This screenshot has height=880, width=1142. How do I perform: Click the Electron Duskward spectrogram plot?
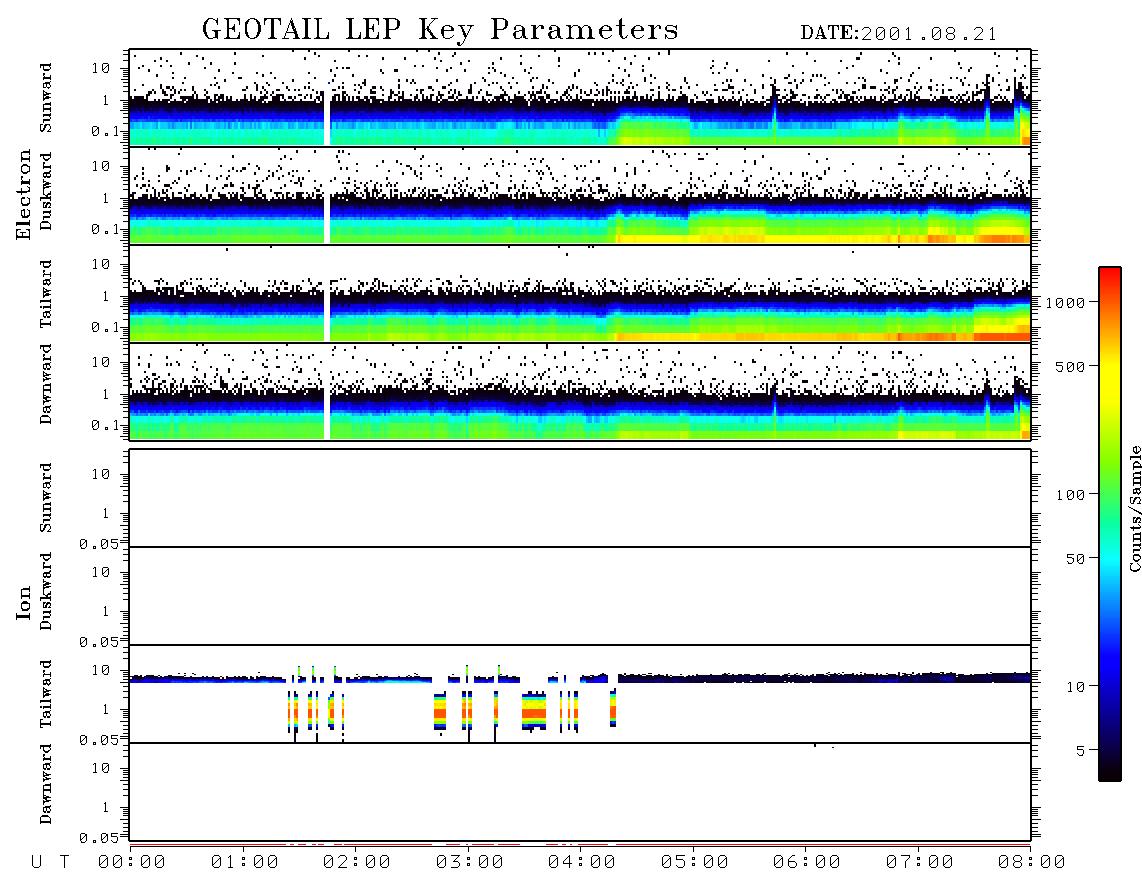tap(580, 195)
